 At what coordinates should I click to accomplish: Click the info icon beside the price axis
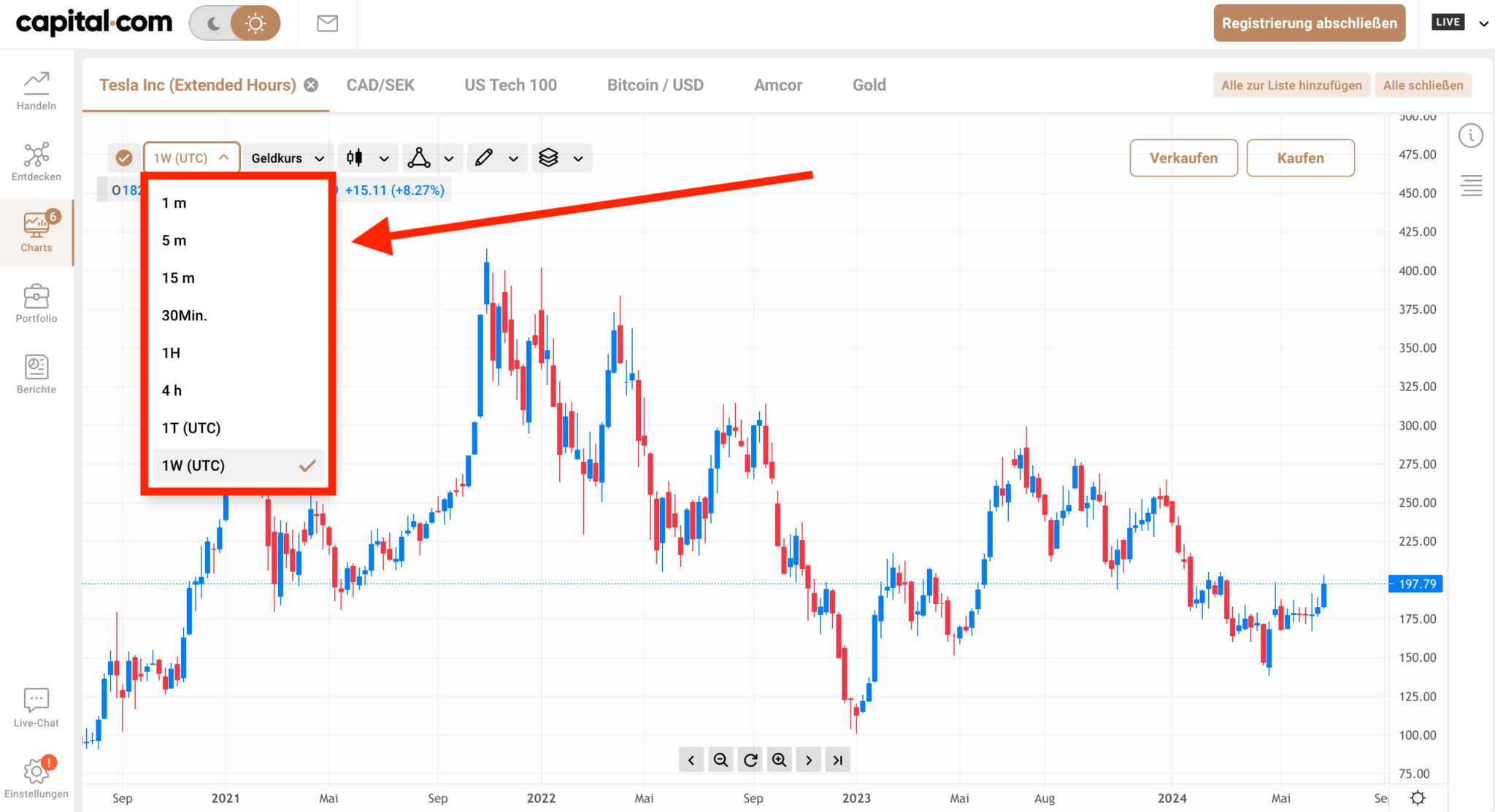coord(1472,135)
